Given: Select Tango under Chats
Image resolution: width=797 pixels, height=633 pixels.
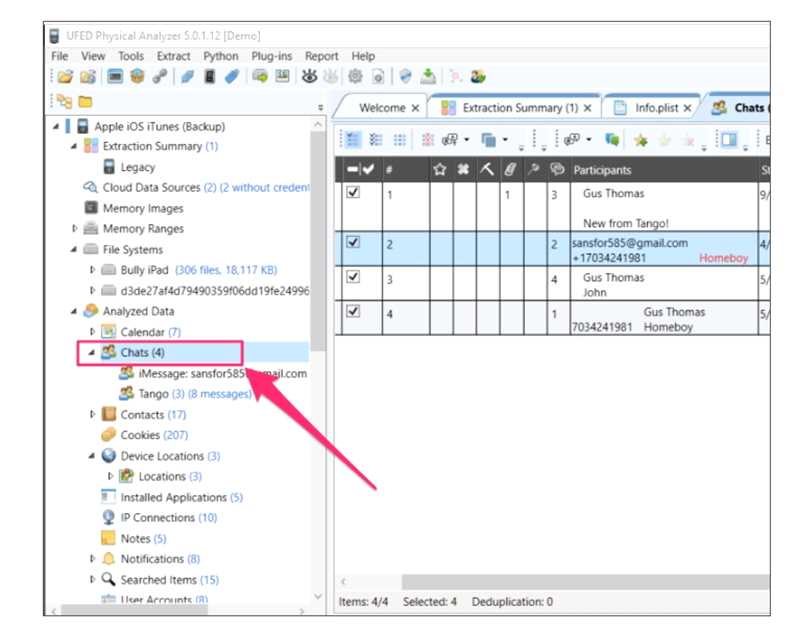Looking at the screenshot, I should [155, 394].
